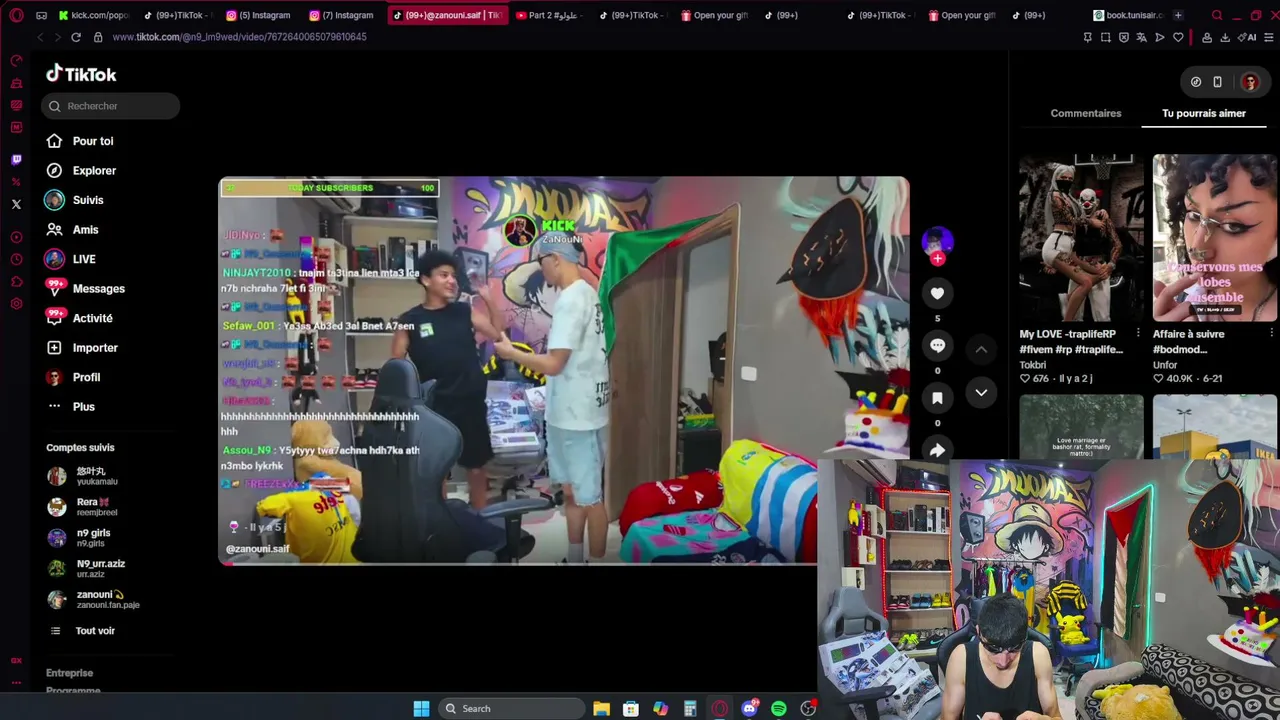Viewport: 1280px width, 720px height.
Task: Open File Explorer from taskbar
Action: (601, 709)
